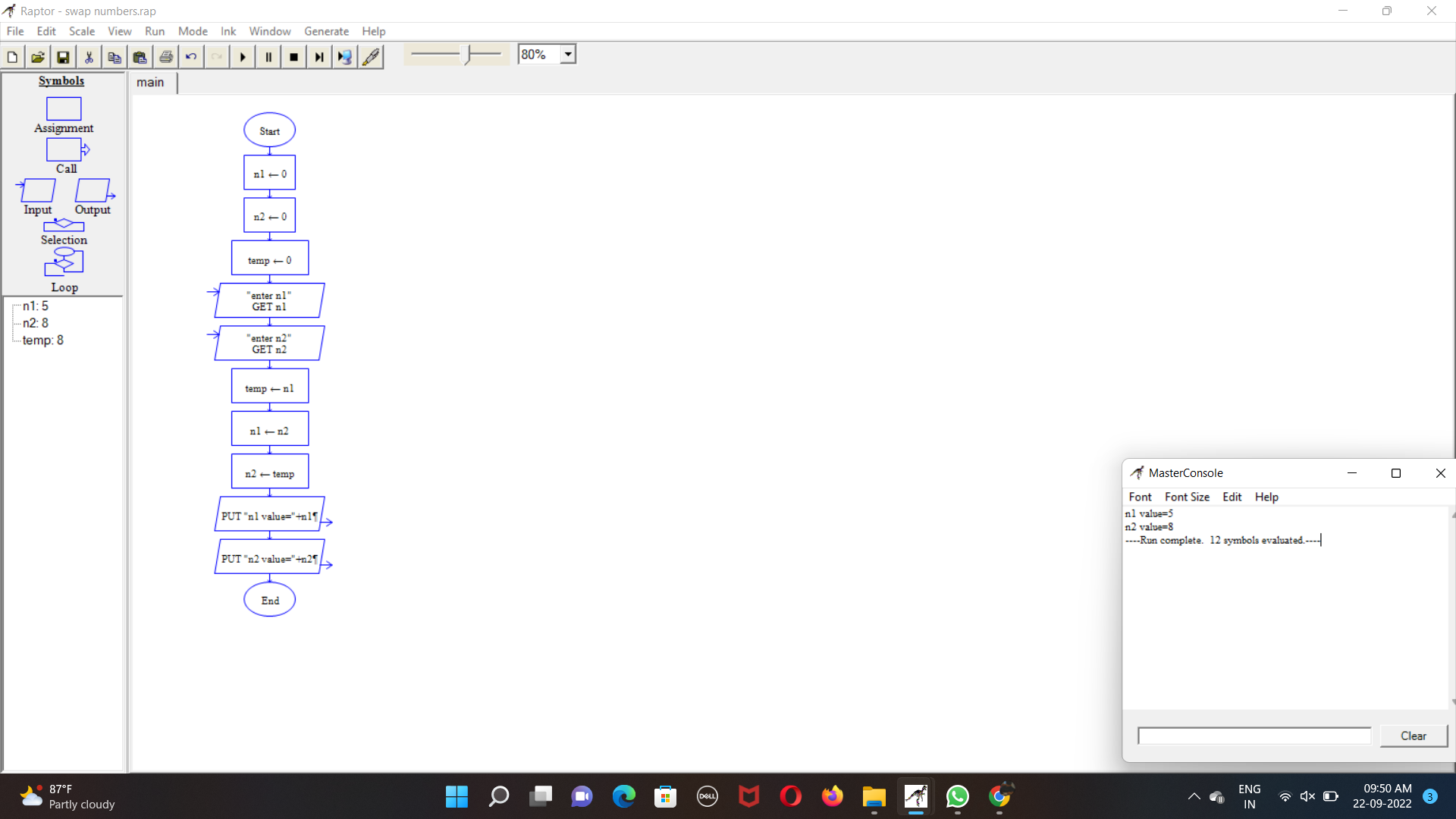
Task: Select the Assignment symbol
Action: [x=64, y=109]
